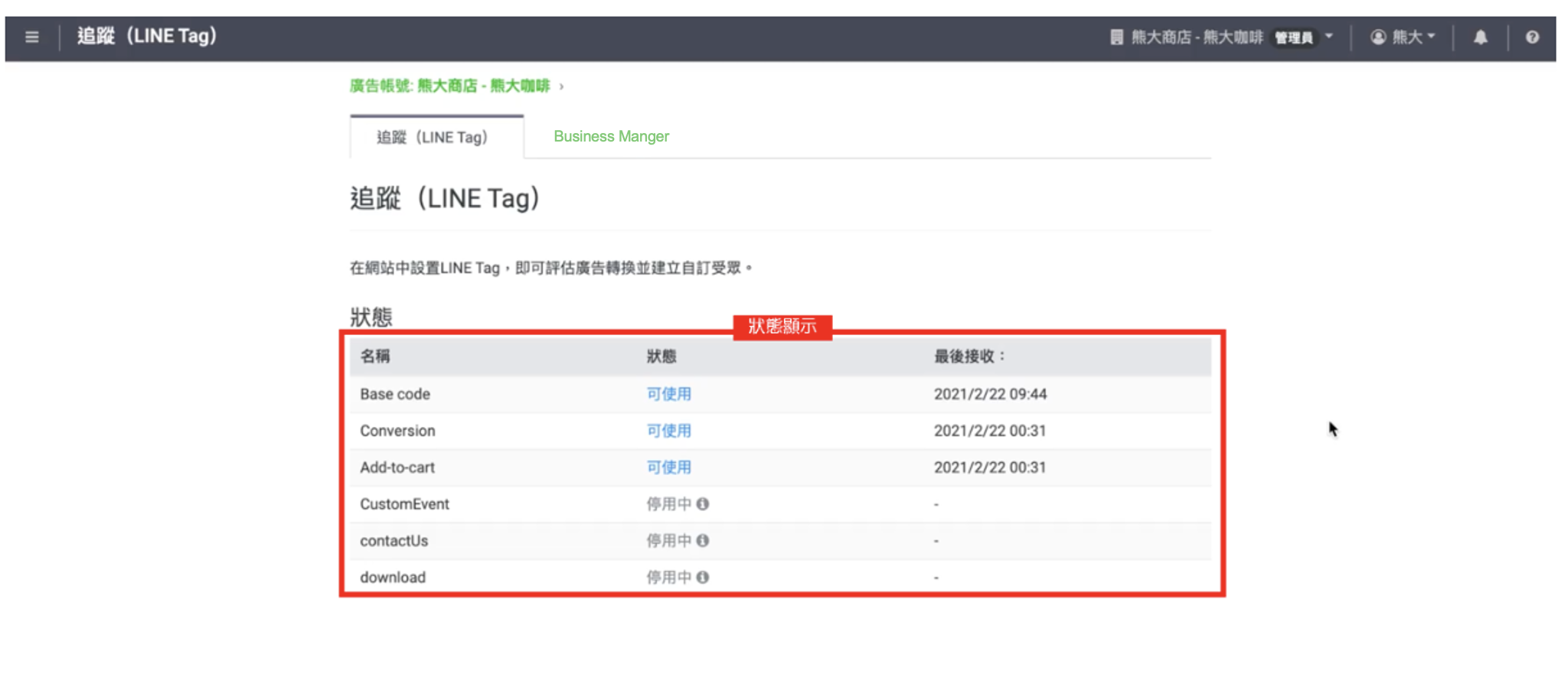Click Conversion's 2021/2/22 00:31 timestamp
The width and height of the screenshot is (1568, 684).
click(990, 431)
